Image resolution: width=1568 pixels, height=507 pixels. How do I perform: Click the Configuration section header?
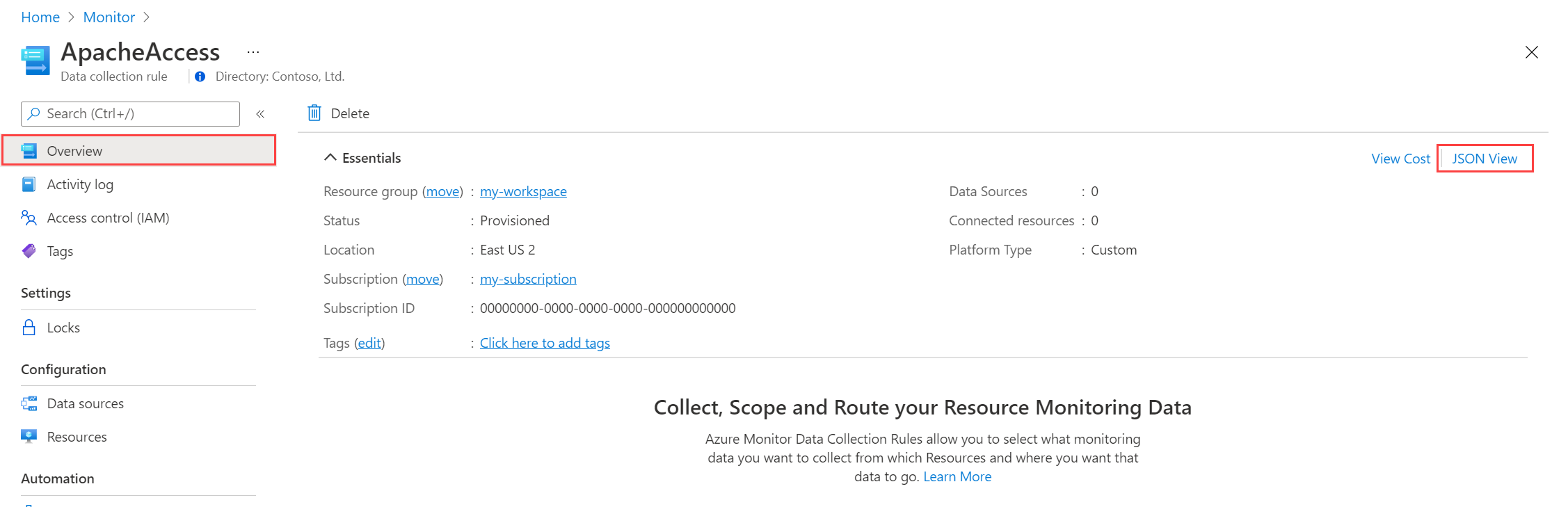click(x=63, y=369)
